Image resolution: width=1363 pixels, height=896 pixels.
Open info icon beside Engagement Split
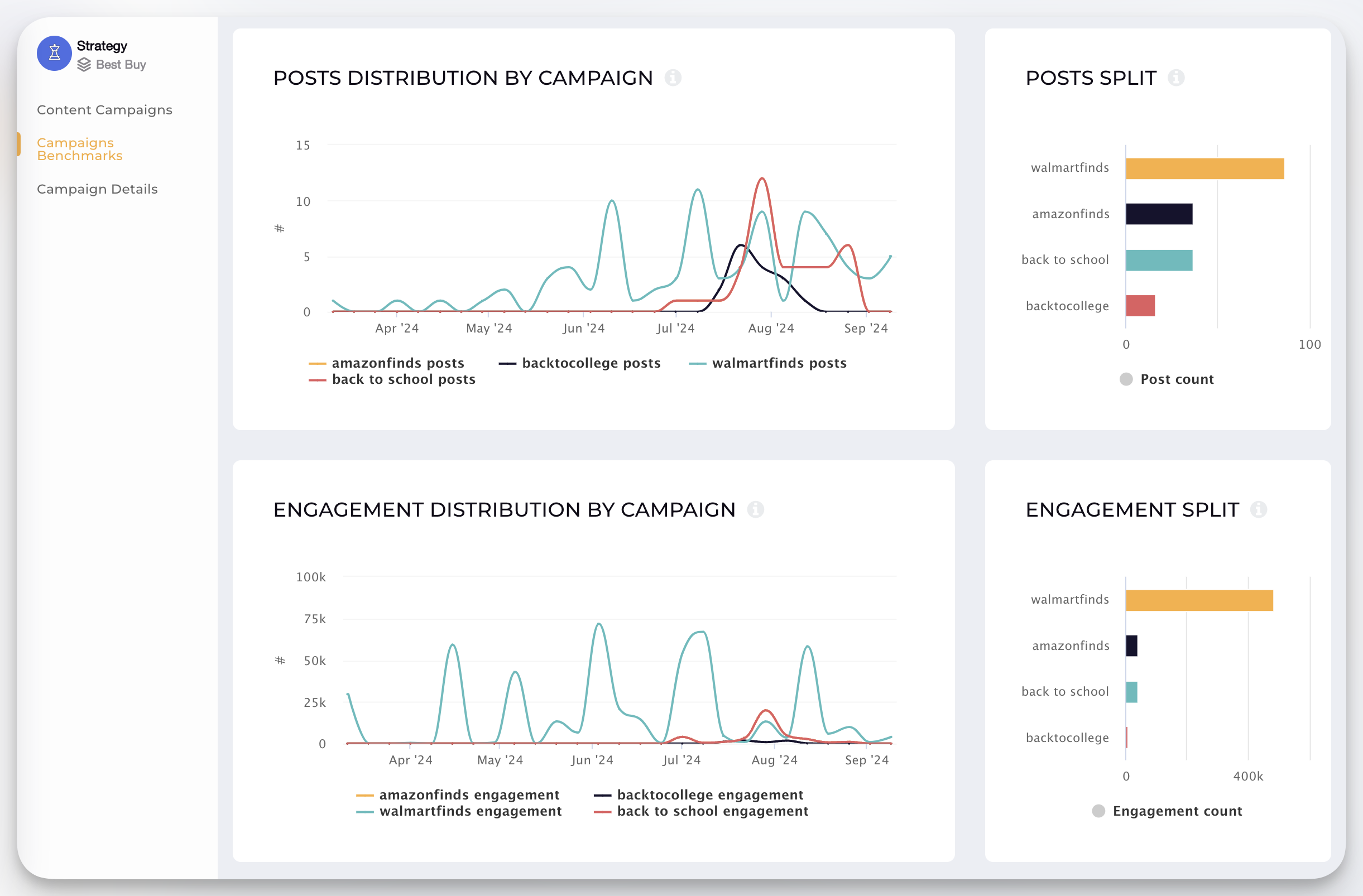tap(1258, 509)
